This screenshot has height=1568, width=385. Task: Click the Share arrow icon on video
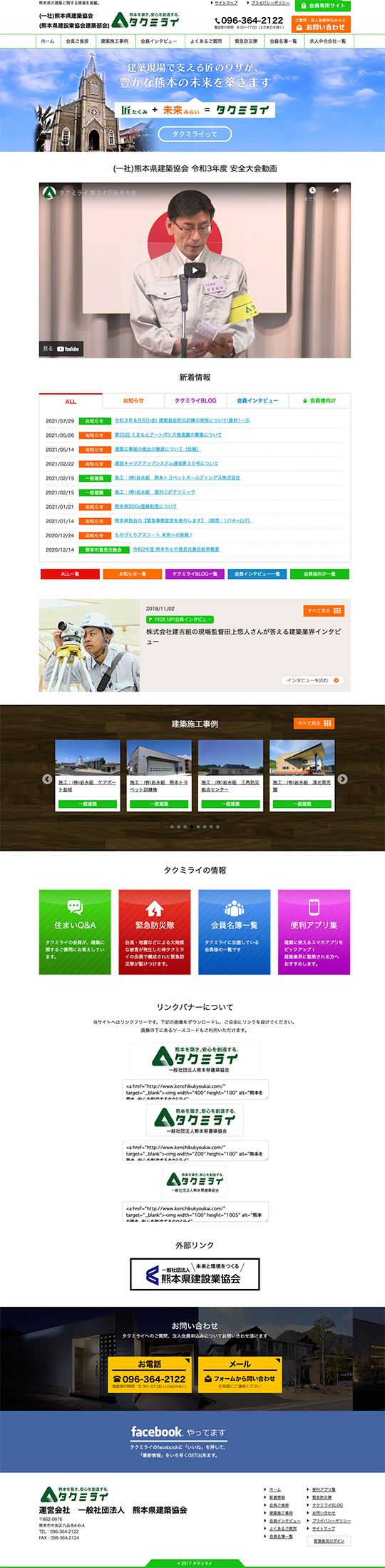point(336,191)
